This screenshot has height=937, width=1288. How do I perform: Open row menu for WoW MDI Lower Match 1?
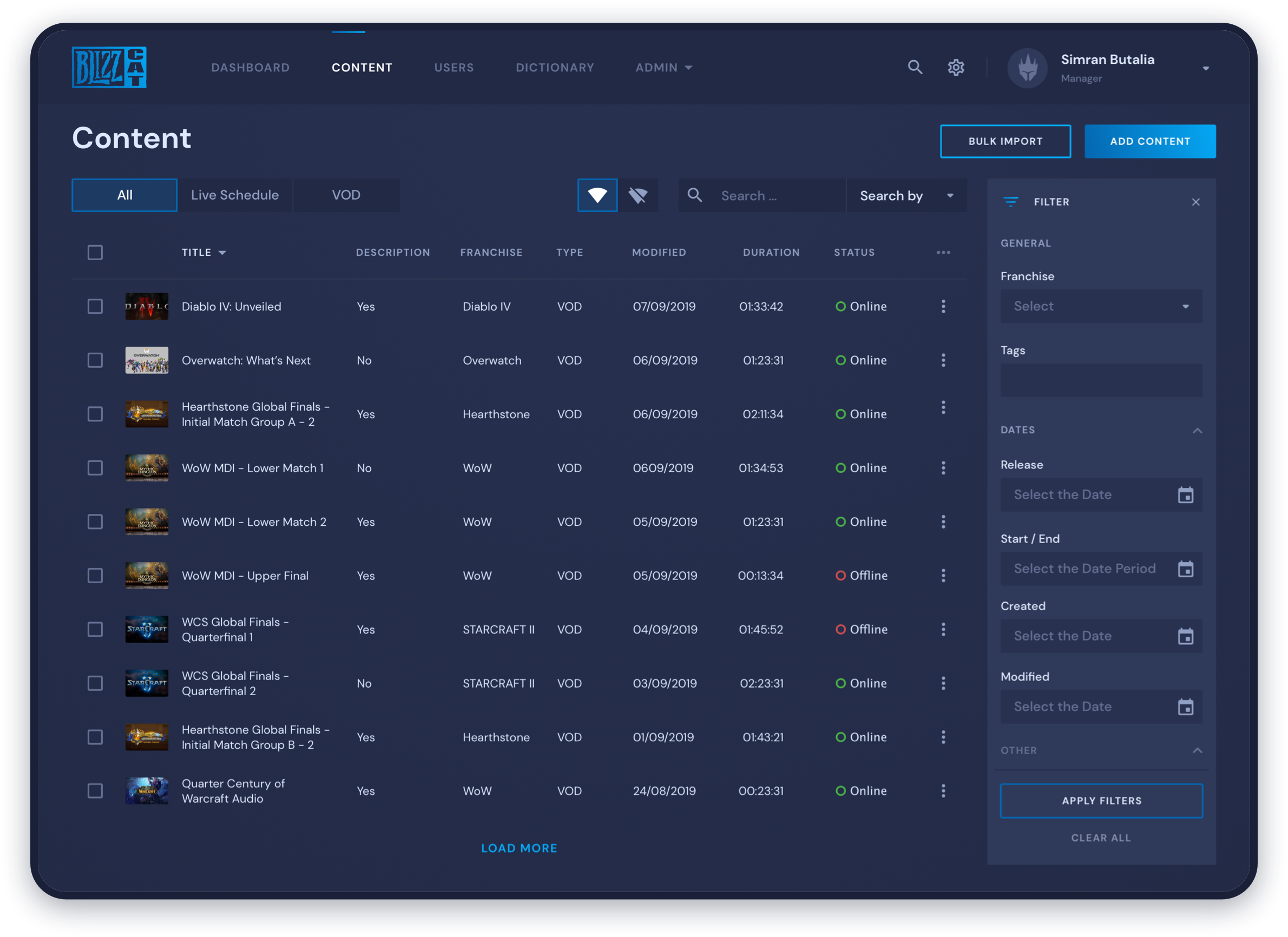coord(943,468)
